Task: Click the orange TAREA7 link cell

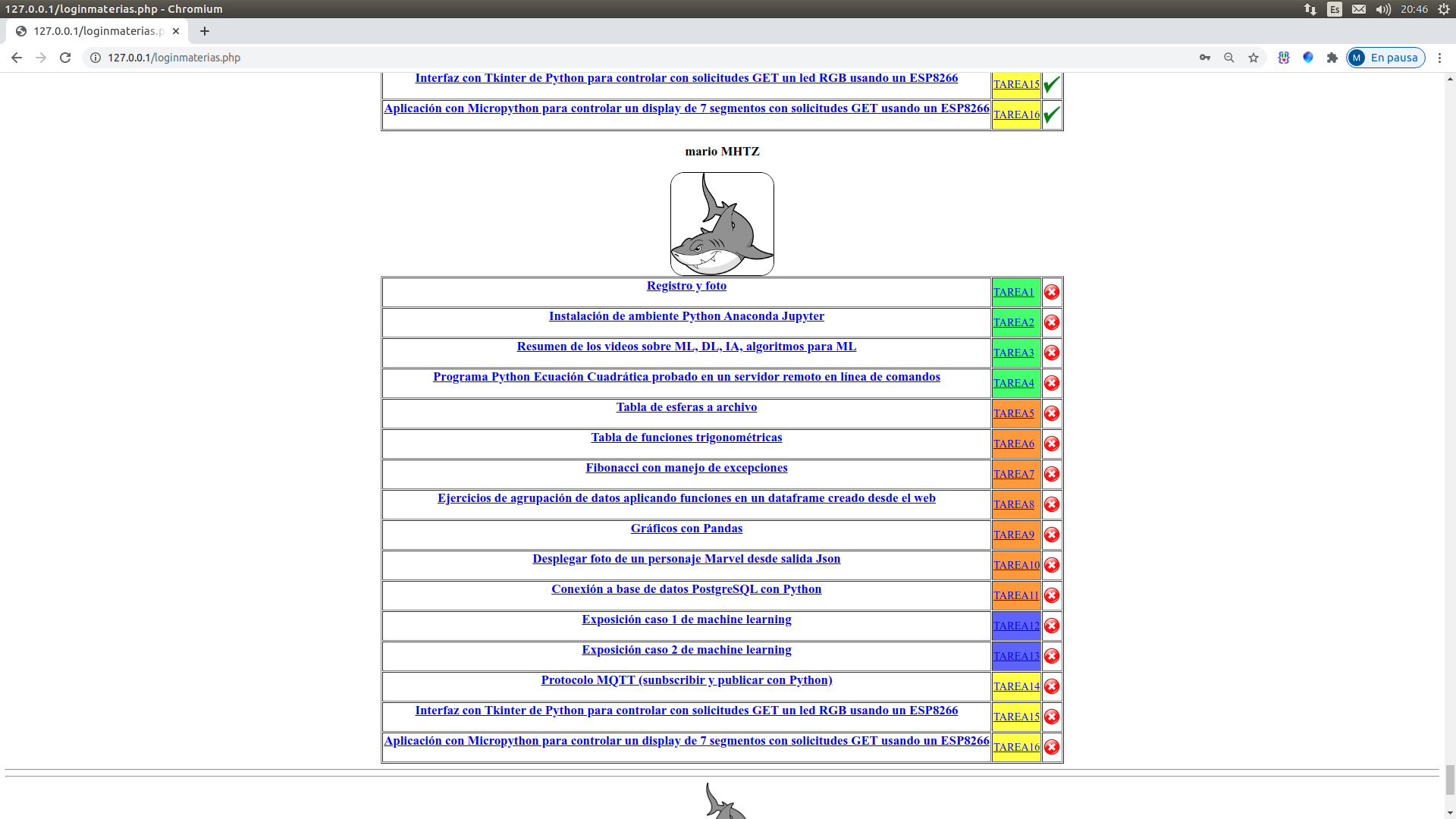Action: pos(1016,474)
